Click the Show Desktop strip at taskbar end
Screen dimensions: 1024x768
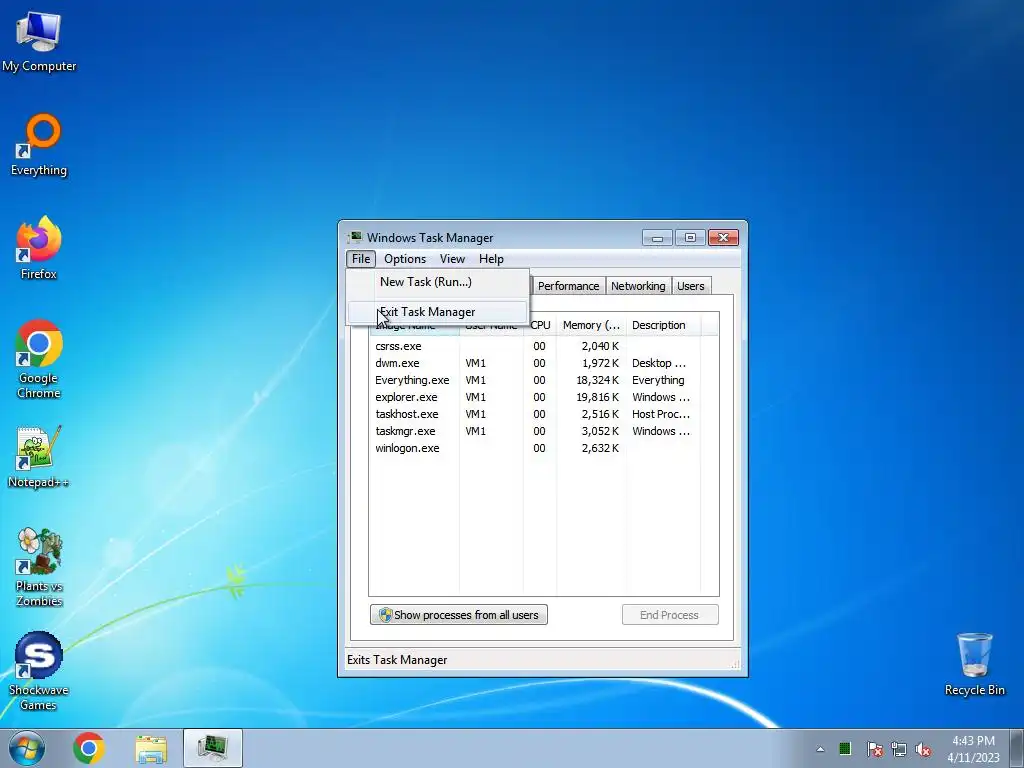[1017, 748]
